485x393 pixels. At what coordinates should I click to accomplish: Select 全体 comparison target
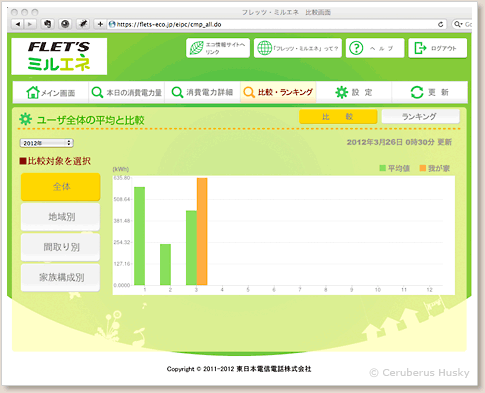coord(61,187)
